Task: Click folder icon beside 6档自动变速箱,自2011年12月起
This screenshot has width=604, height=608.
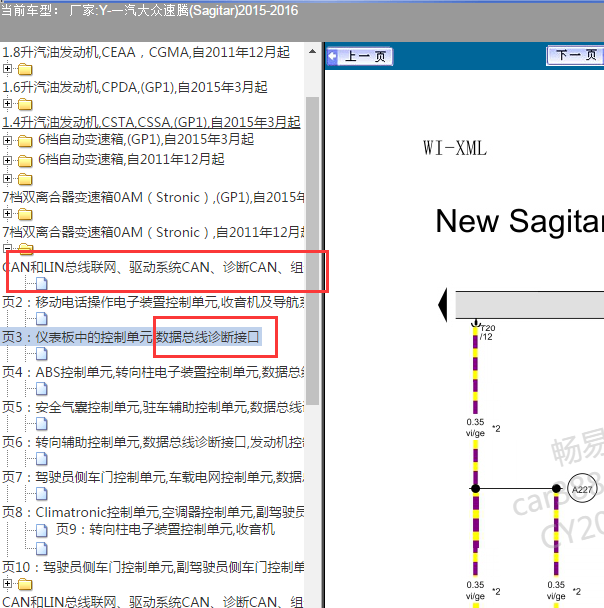Action: [25, 160]
